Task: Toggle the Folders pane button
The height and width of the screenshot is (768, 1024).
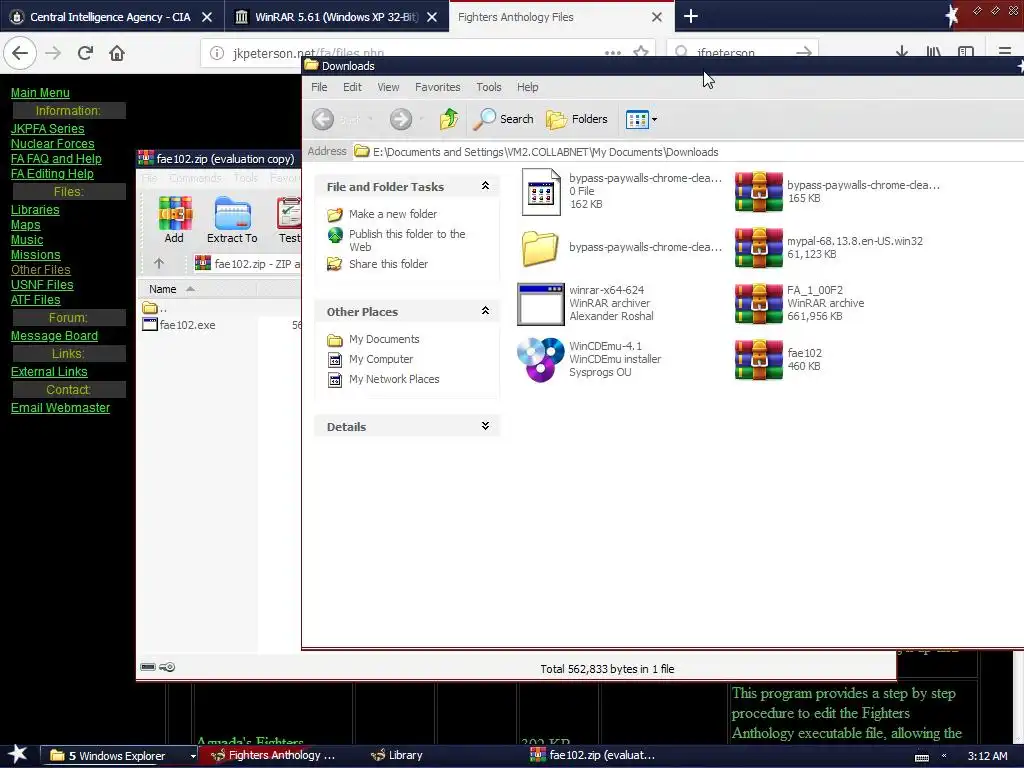Action: (577, 119)
